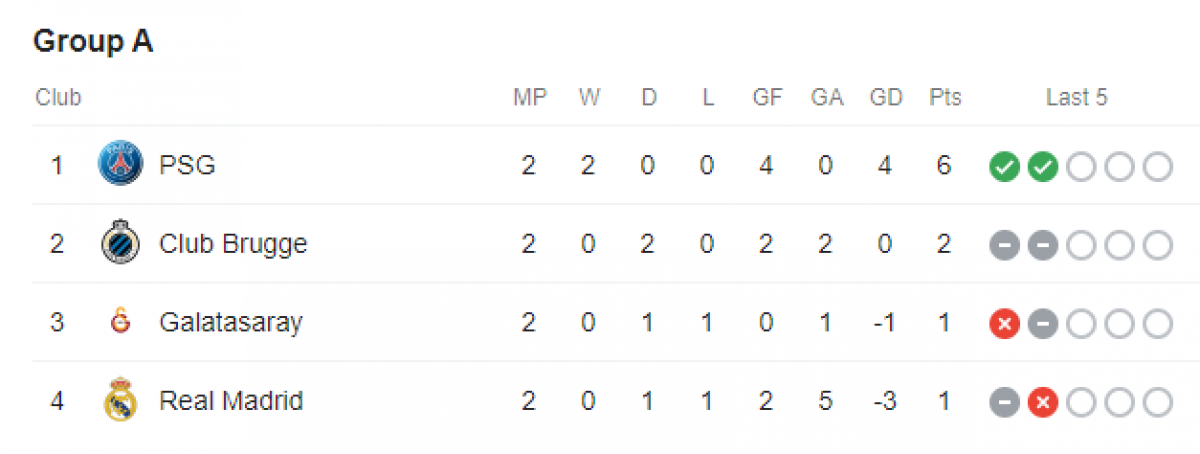Viewport: 1200px width, 454px height.
Task: Click Real Madrid's grey draw icon
Action: click(x=1004, y=403)
